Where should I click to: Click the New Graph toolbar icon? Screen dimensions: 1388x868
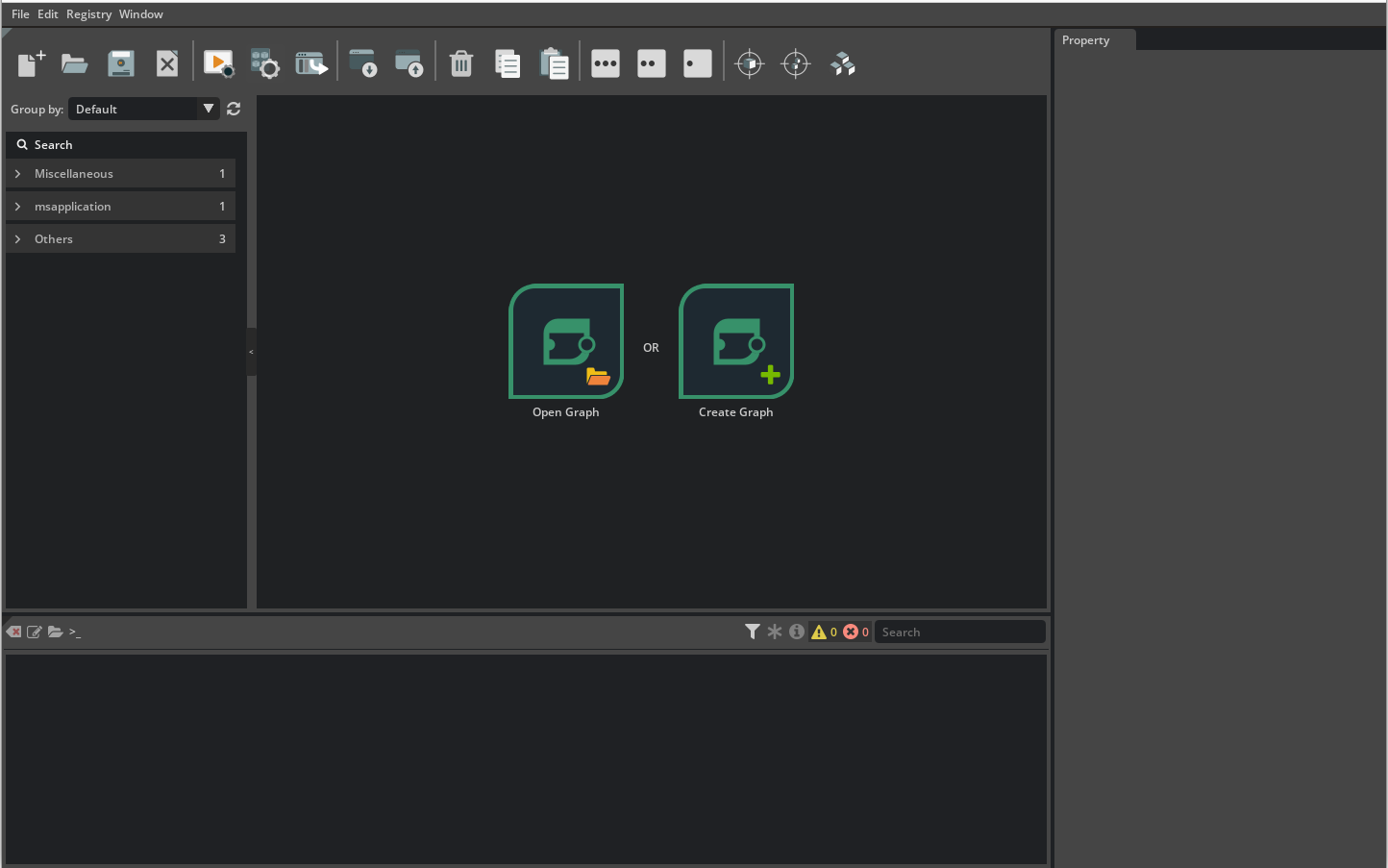[x=32, y=63]
